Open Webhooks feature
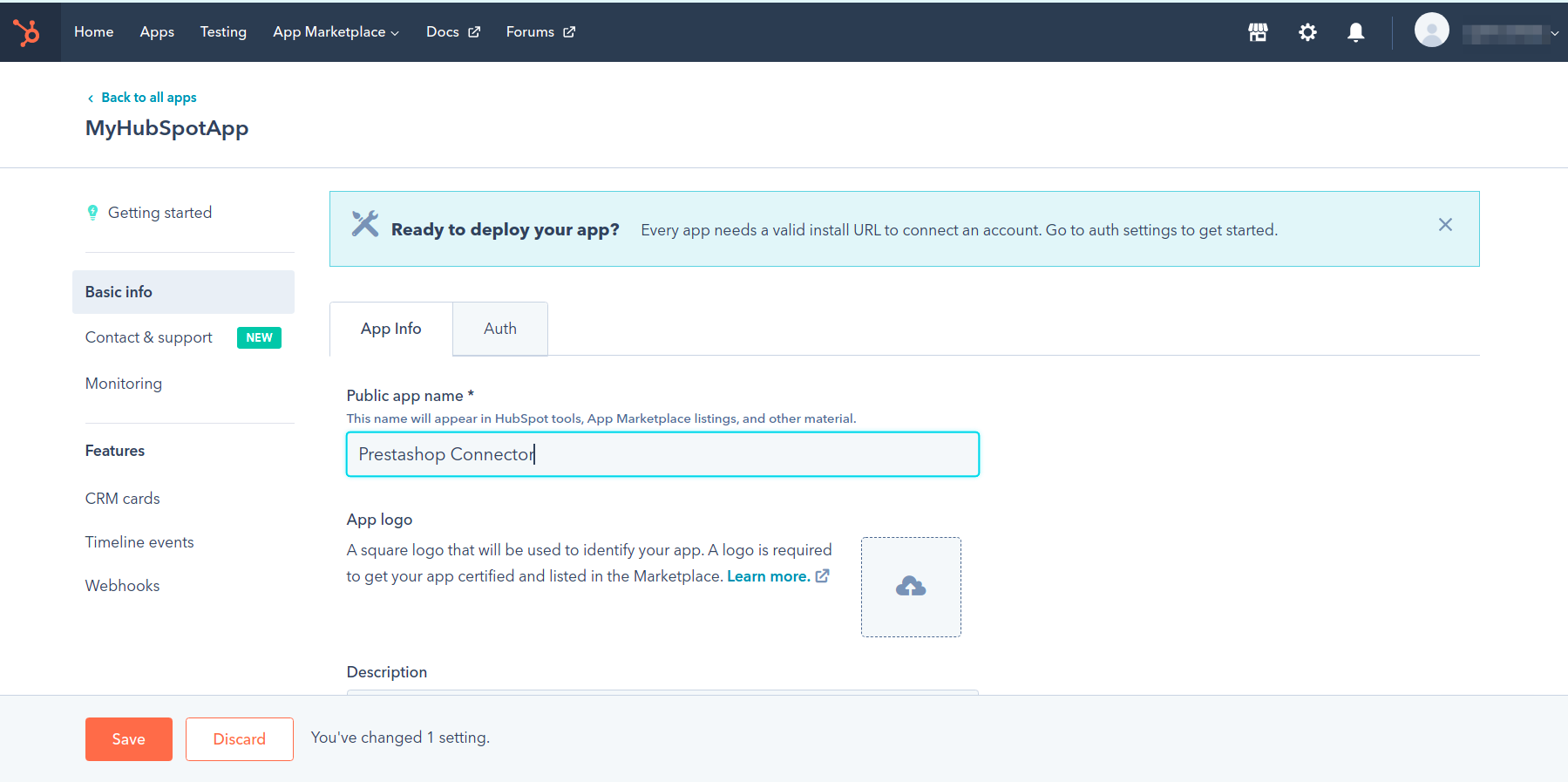The width and height of the screenshot is (1568, 782). 123,586
